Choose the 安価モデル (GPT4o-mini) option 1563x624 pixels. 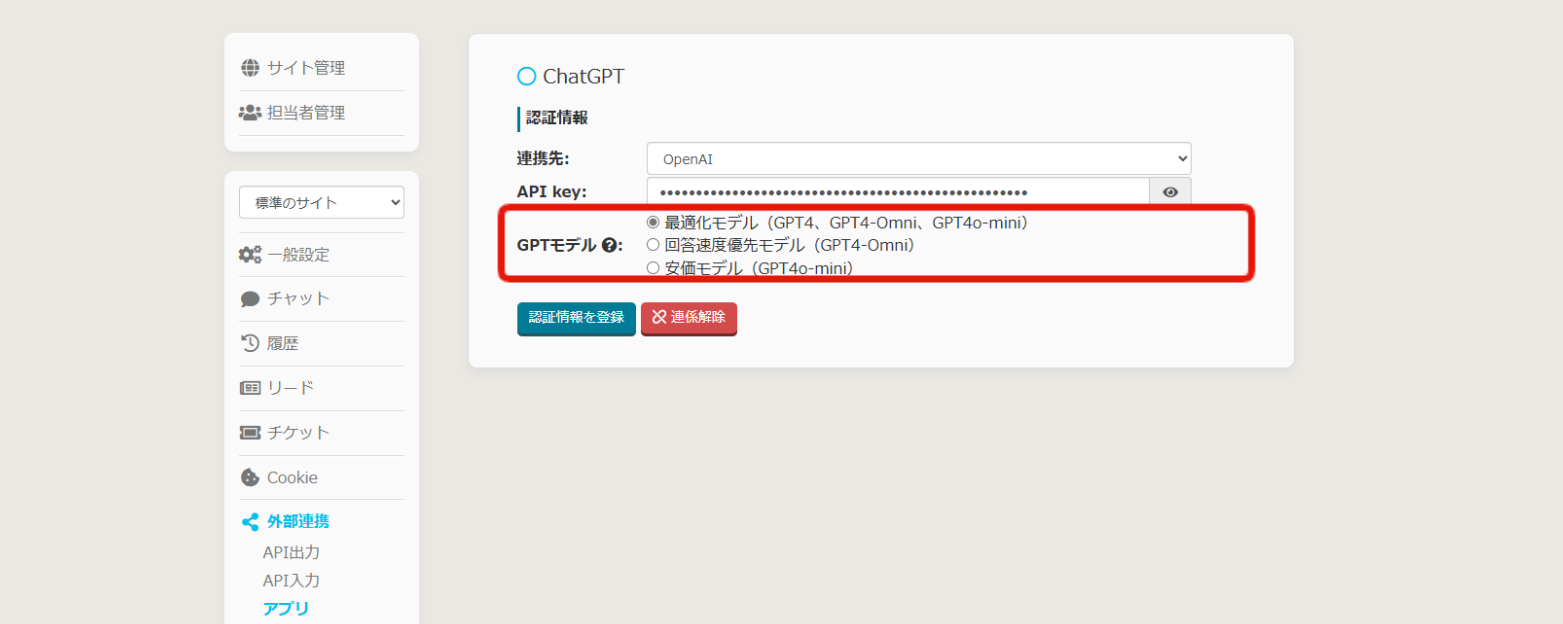653,268
